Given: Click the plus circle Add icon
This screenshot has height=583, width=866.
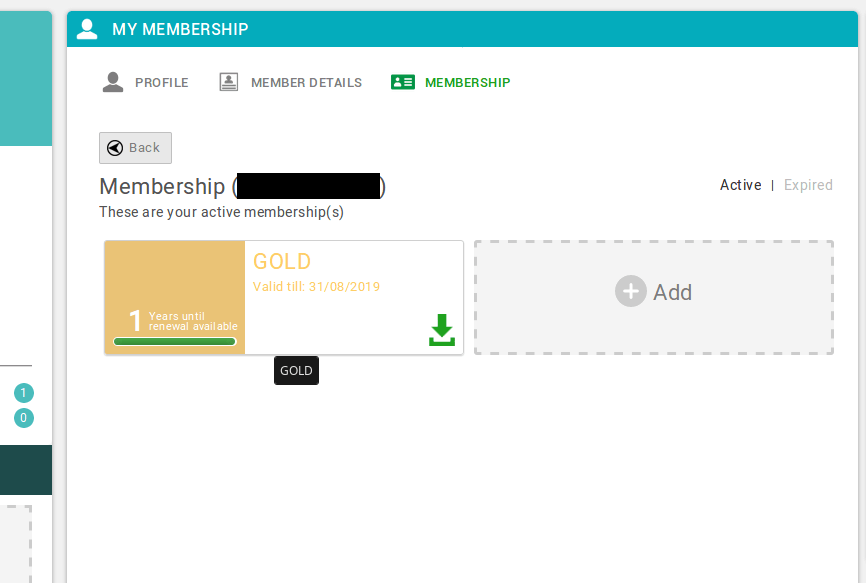Looking at the screenshot, I should [631, 291].
